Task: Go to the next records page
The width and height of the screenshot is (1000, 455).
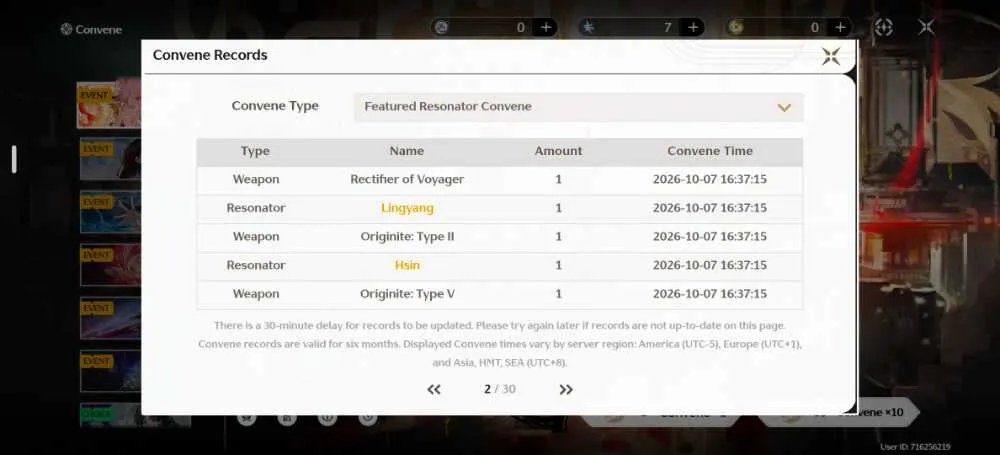Action: (x=566, y=389)
